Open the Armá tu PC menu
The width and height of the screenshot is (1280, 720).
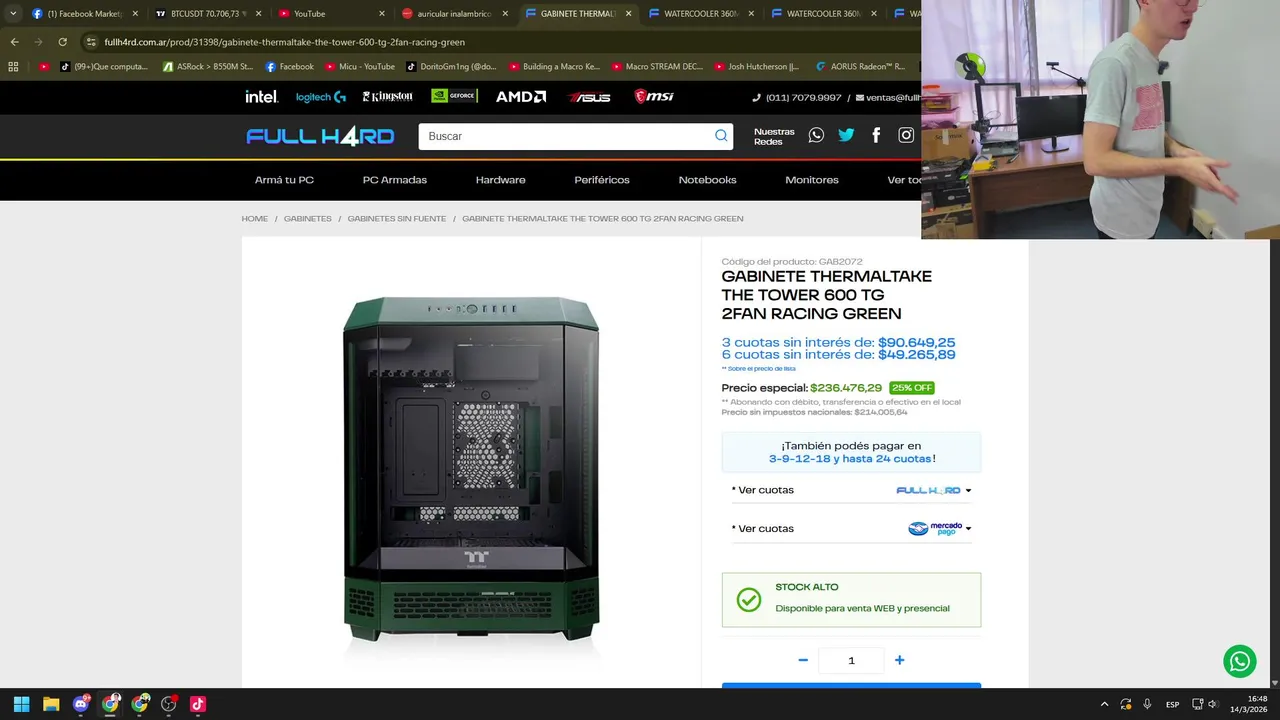pos(284,180)
